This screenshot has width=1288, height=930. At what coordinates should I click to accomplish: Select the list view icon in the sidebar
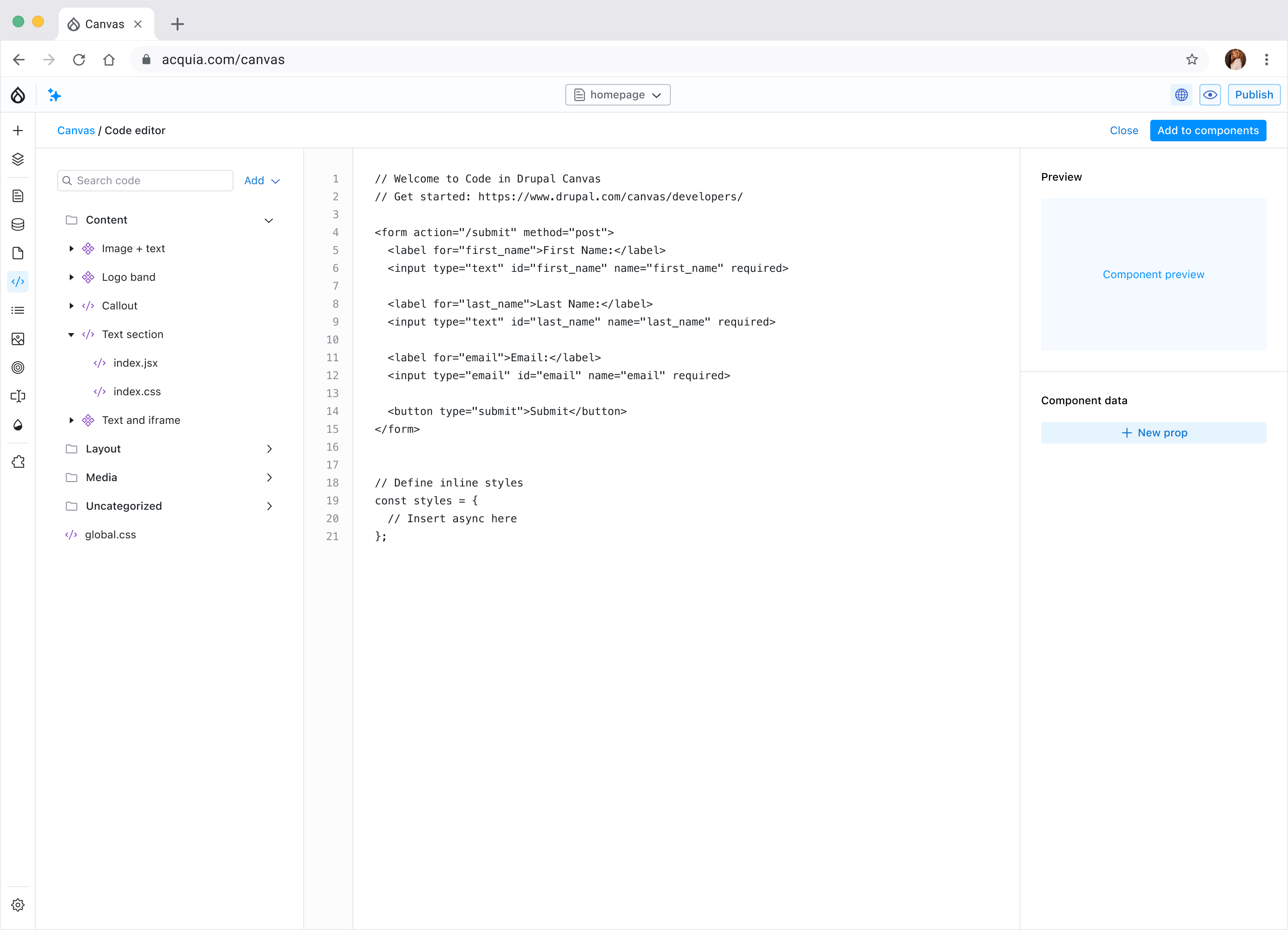tap(17, 310)
